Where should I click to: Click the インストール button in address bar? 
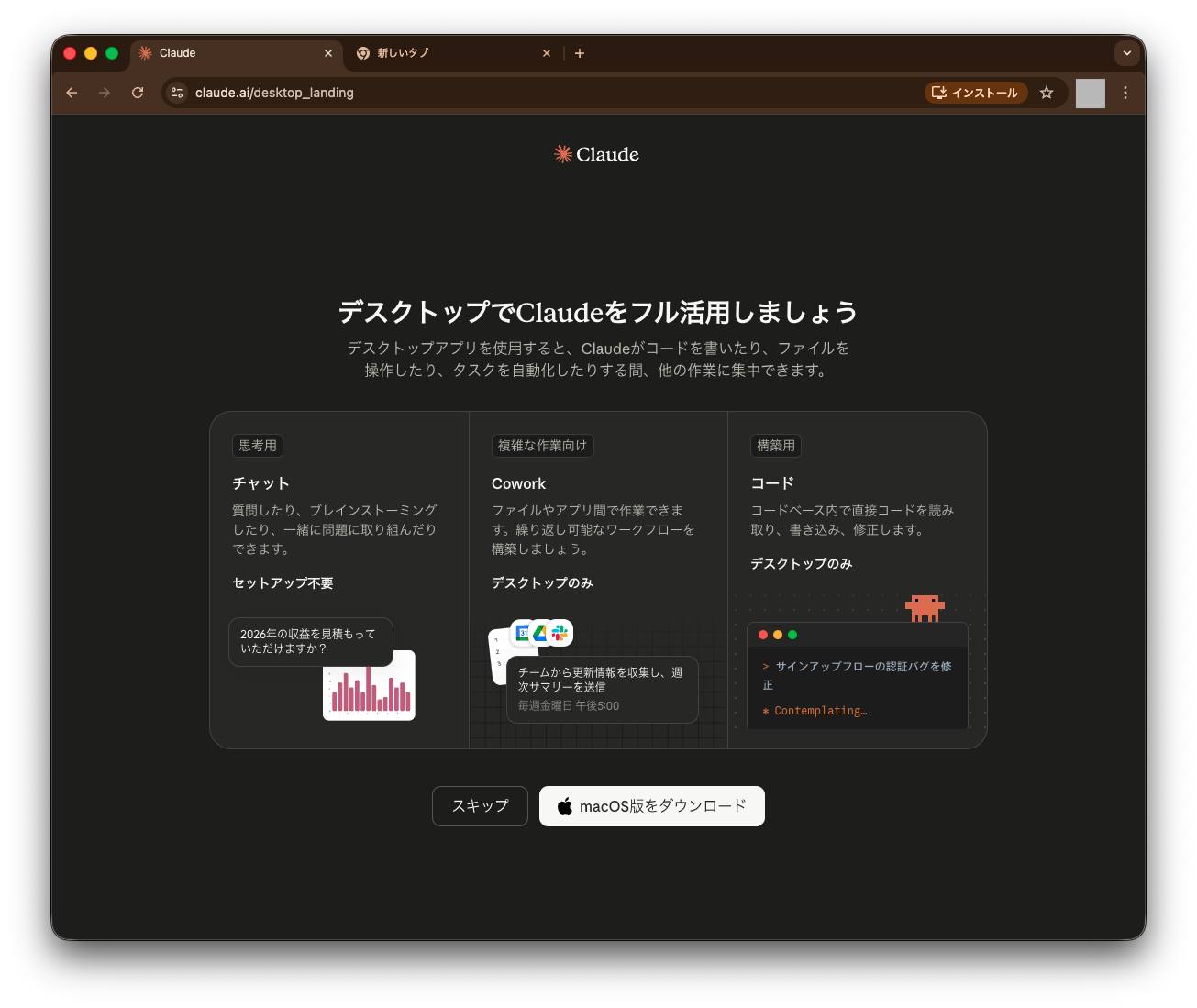(976, 93)
